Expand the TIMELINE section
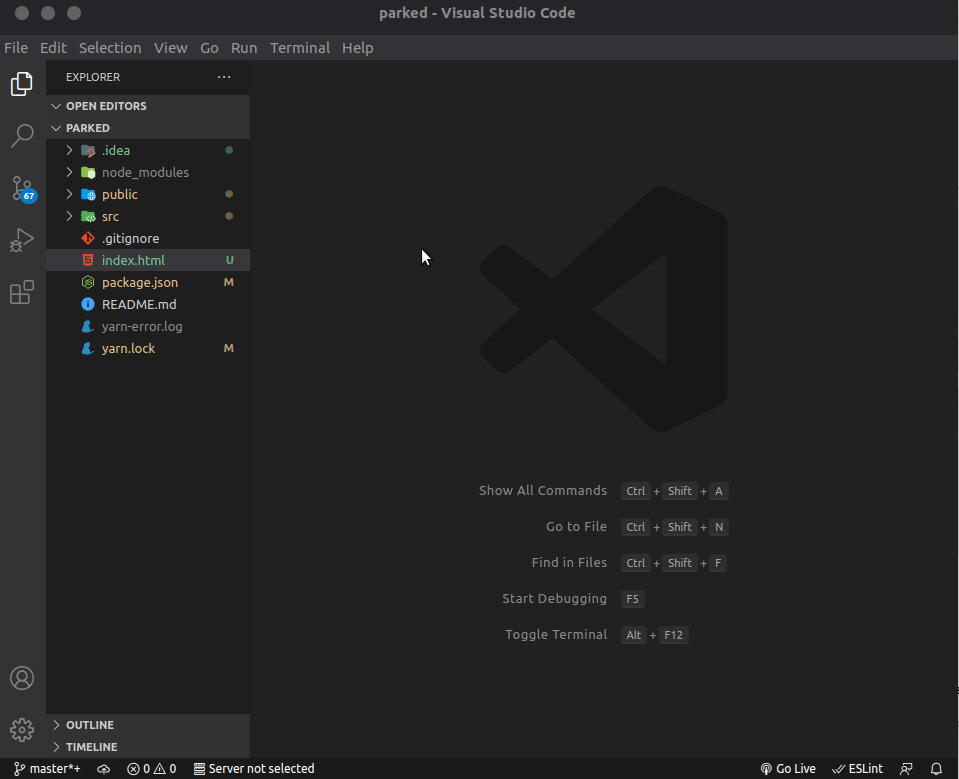This screenshot has width=959, height=779. click(x=148, y=747)
